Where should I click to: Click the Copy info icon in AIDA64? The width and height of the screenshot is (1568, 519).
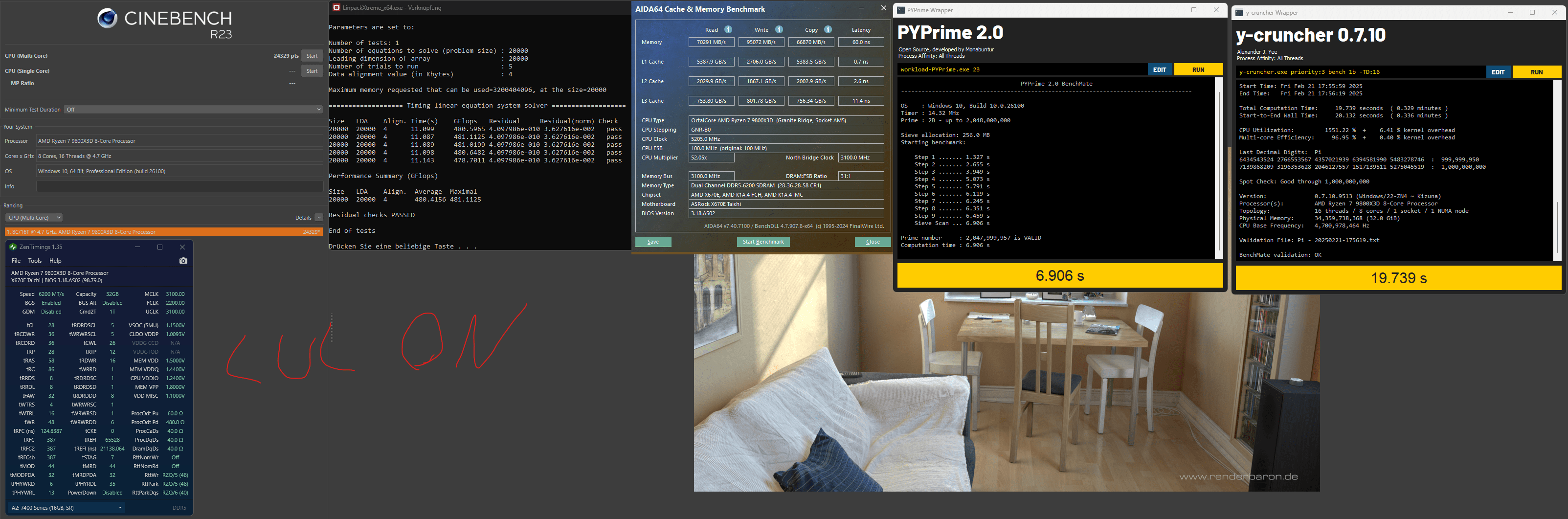(828, 29)
